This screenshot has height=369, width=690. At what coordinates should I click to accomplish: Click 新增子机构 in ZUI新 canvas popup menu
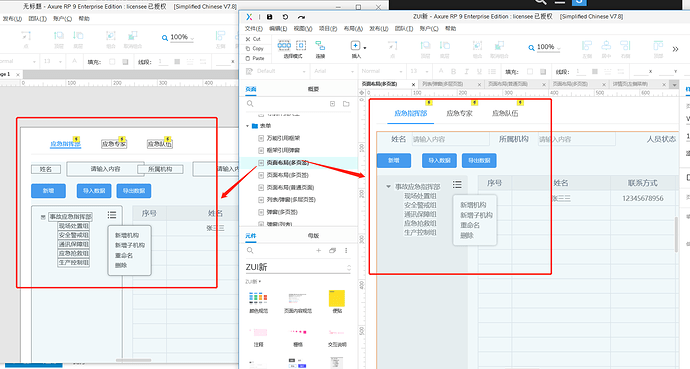click(477, 215)
